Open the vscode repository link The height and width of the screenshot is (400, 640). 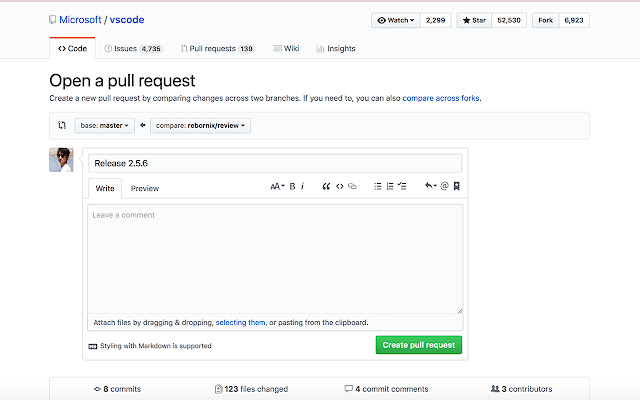tap(127, 20)
